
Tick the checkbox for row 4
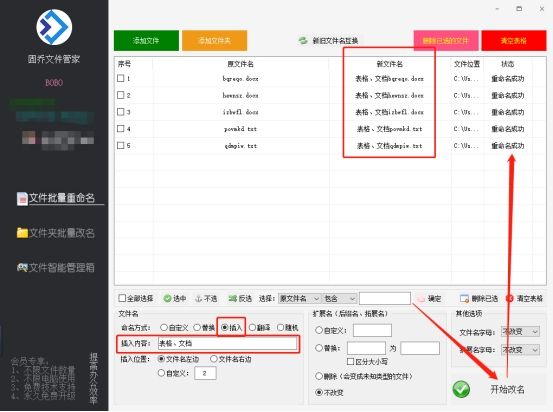pyautogui.click(x=121, y=128)
